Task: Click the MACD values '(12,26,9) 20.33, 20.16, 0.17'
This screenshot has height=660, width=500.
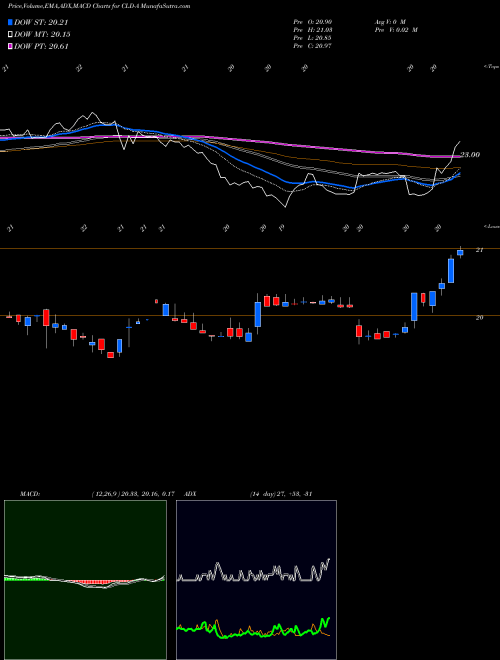Action: [x=133, y=494]
